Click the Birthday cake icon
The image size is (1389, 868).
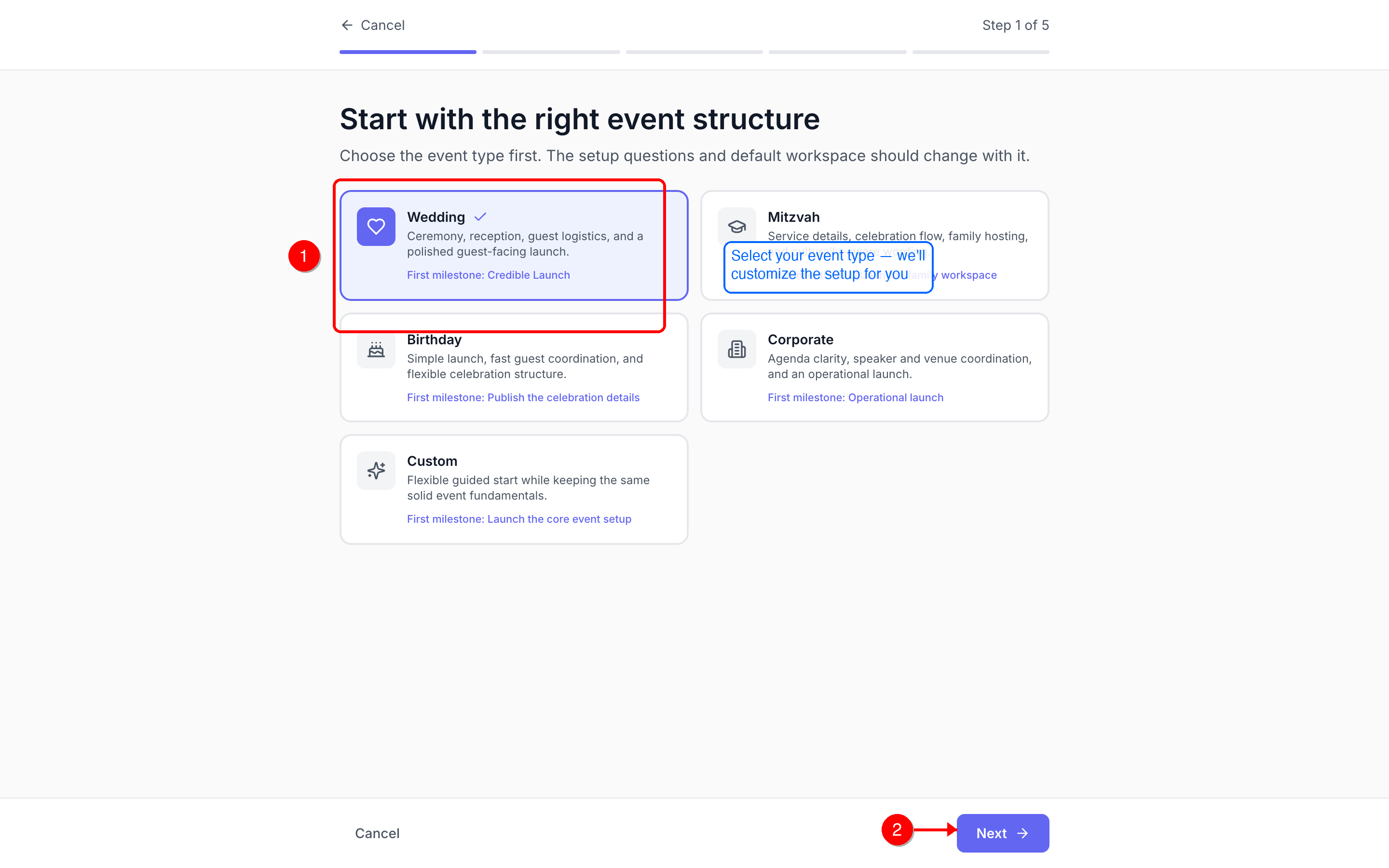[x=376, y=349]
